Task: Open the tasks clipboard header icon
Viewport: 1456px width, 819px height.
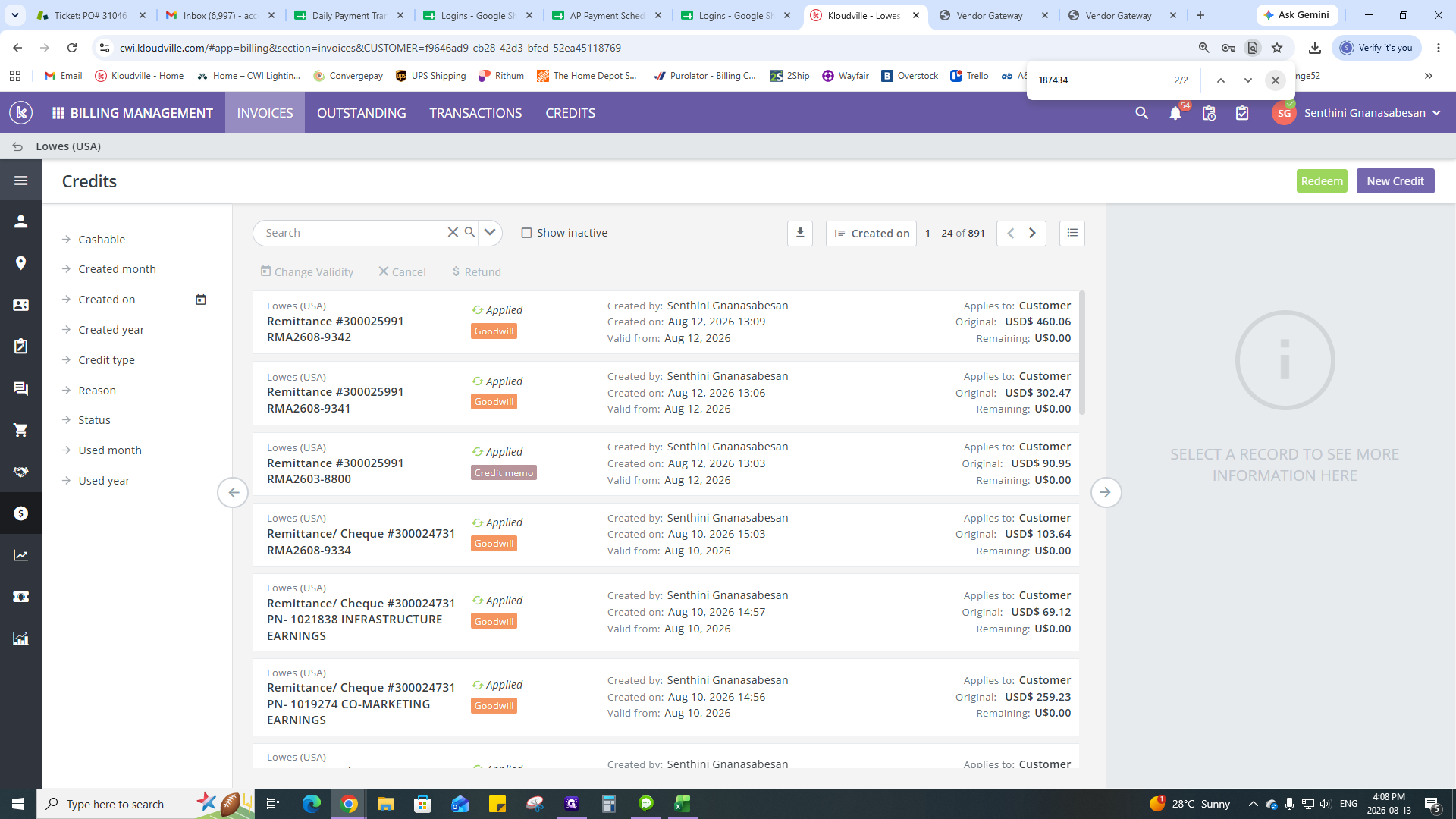Action: click(x=1242, y=113)
